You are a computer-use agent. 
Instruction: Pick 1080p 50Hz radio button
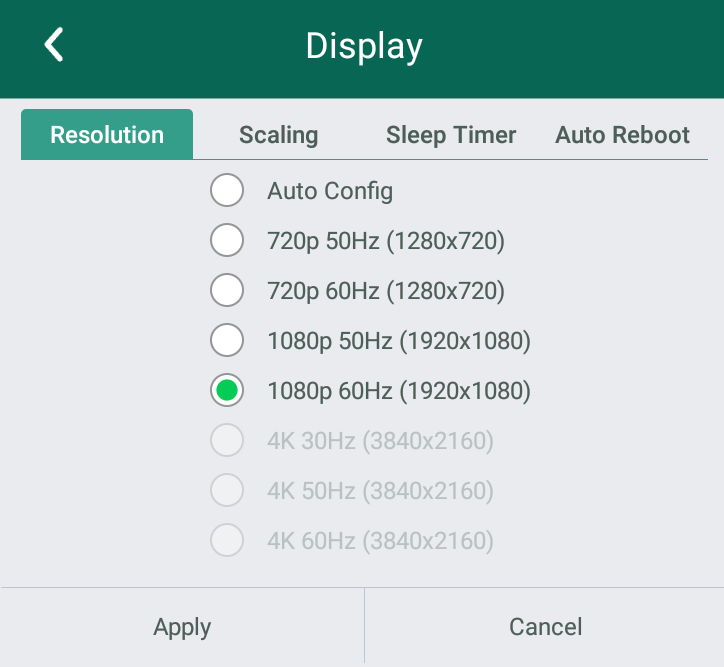coord(227,340)
